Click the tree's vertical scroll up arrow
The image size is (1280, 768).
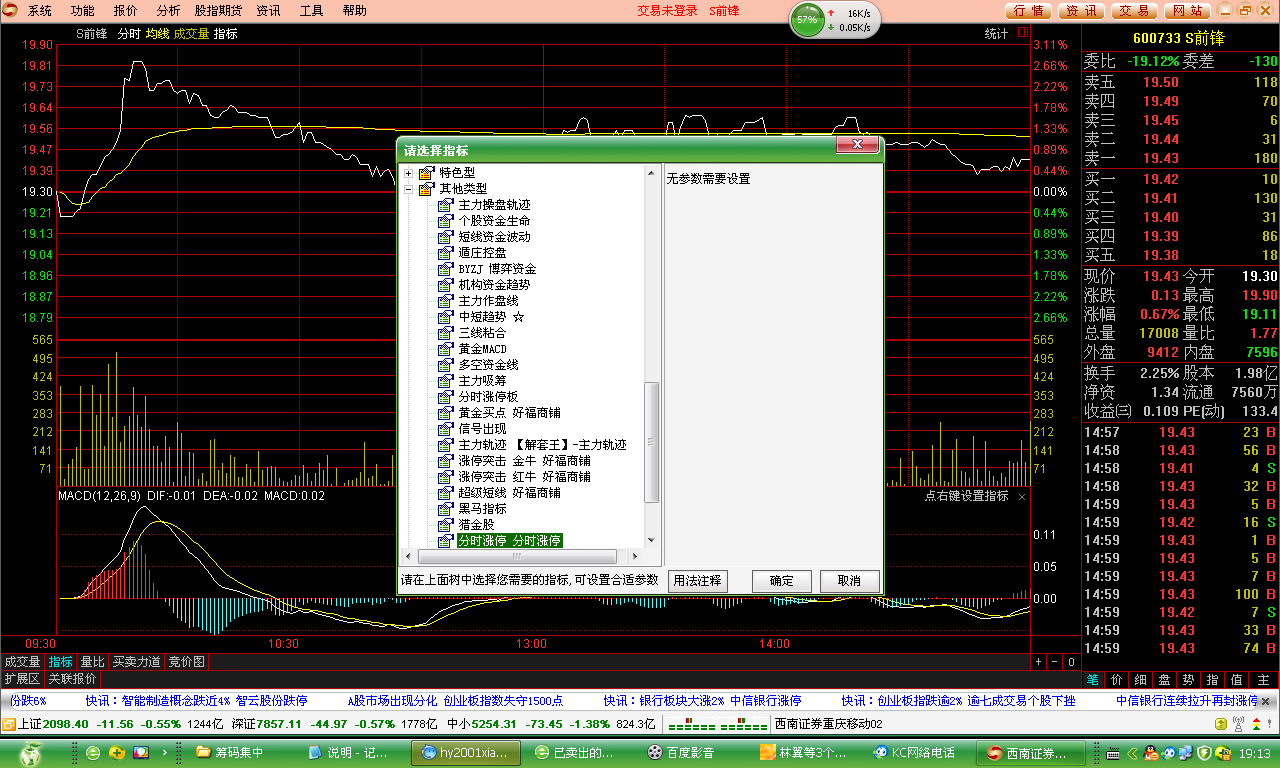[x=653, y=172]
